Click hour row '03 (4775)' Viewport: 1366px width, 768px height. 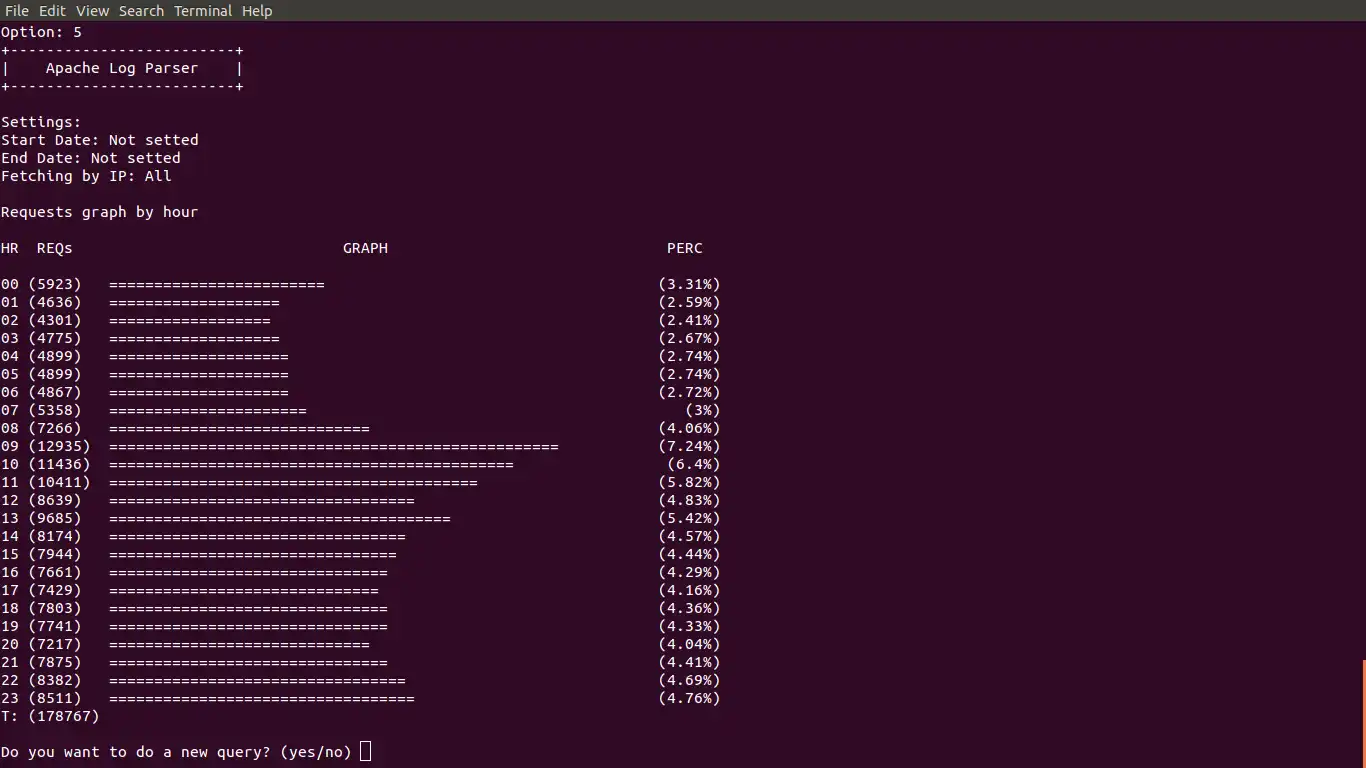[x=361, y=338]
